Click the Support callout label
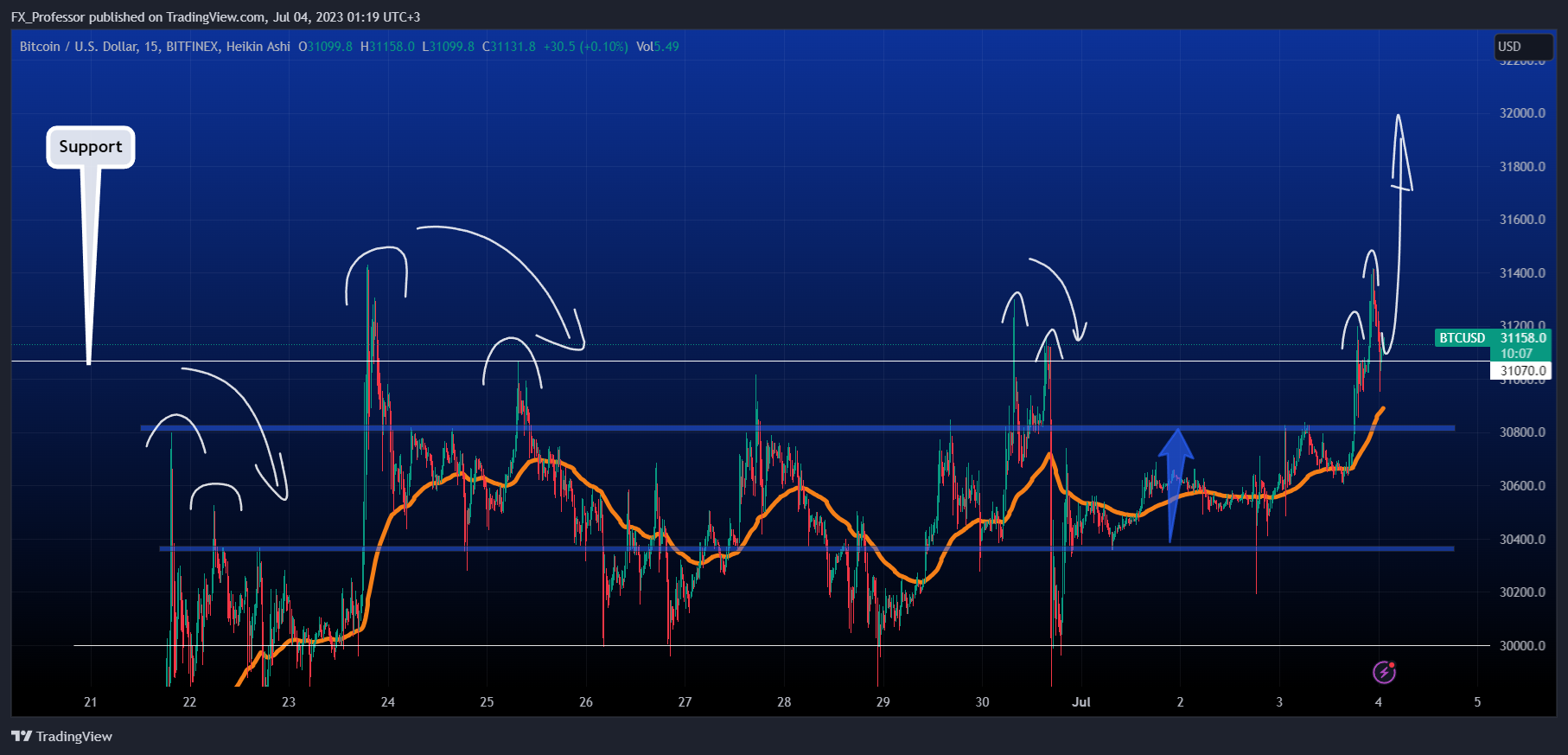The height and width of the screenshot is (755, 1568). 91,147
